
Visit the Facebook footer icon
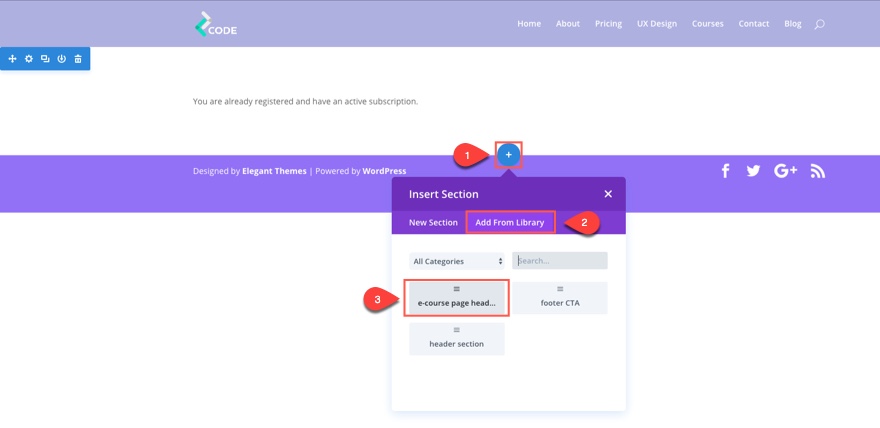(725, 171)
